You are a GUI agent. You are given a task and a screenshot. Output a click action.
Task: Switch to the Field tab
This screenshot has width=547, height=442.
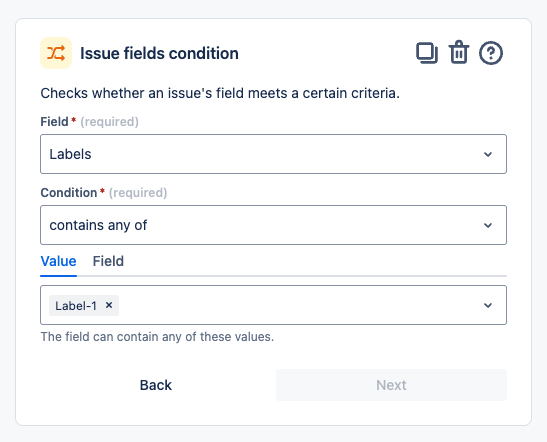click(108, 261)
